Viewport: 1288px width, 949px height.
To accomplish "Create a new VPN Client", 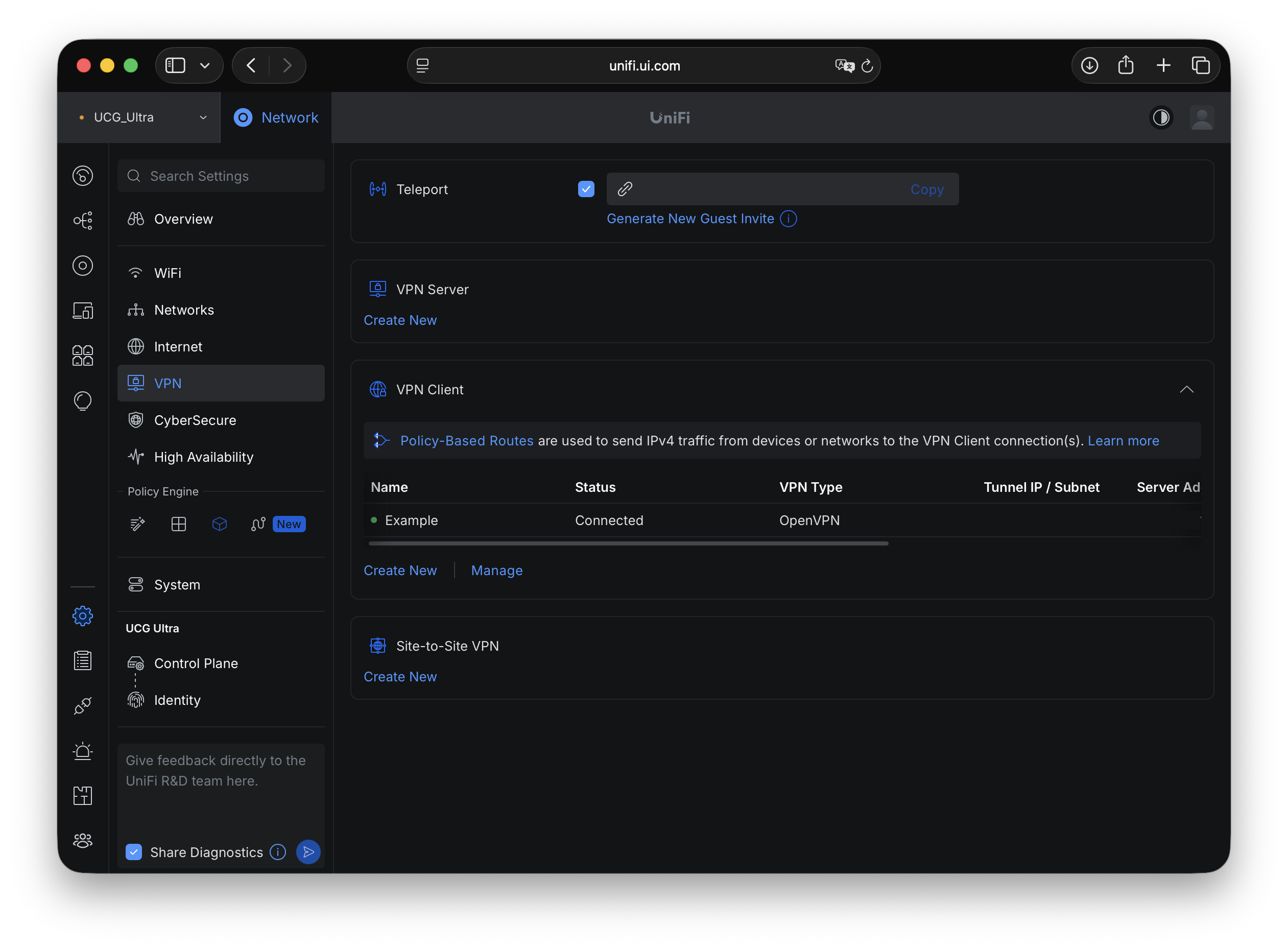I will 400,571.
